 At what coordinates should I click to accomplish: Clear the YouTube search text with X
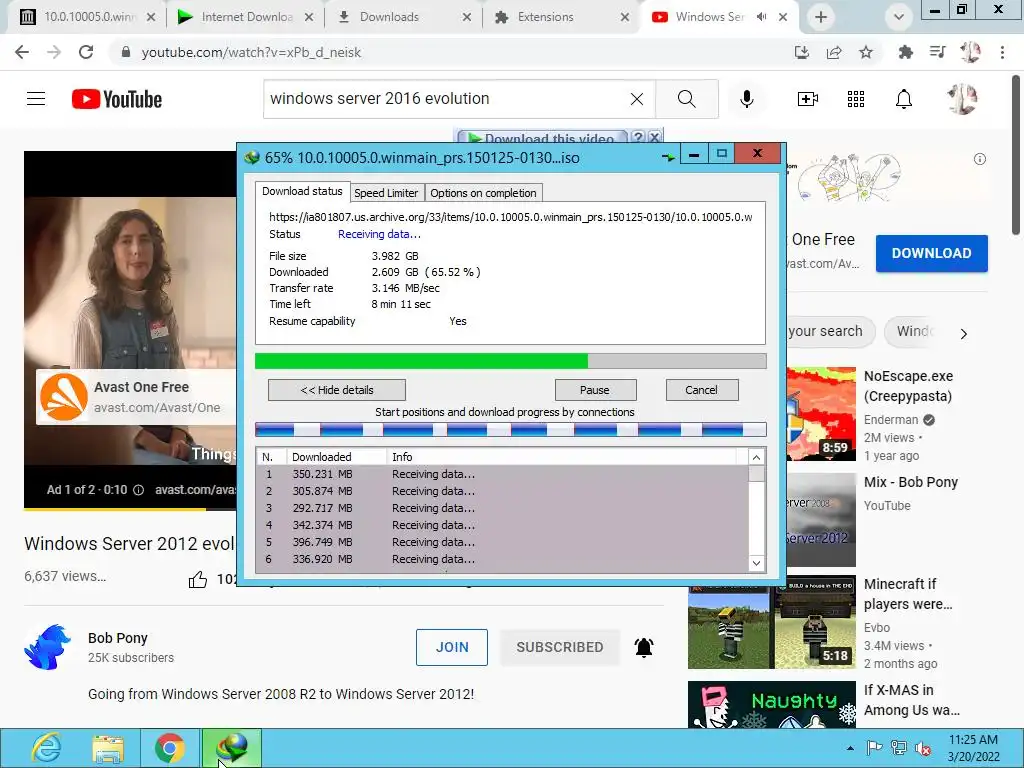(x=637, y=99)
